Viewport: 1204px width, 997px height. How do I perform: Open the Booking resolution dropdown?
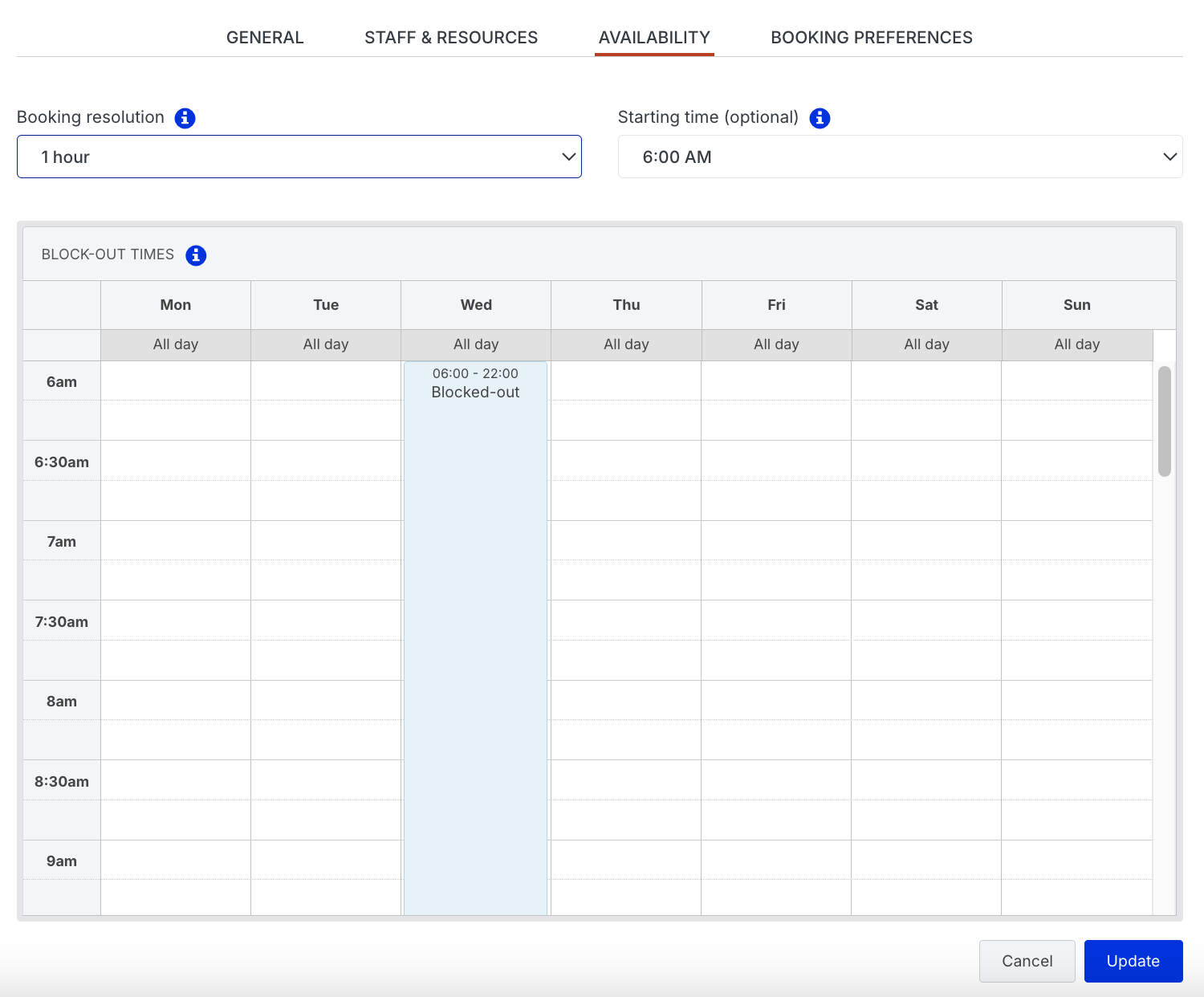coord(299,157)
